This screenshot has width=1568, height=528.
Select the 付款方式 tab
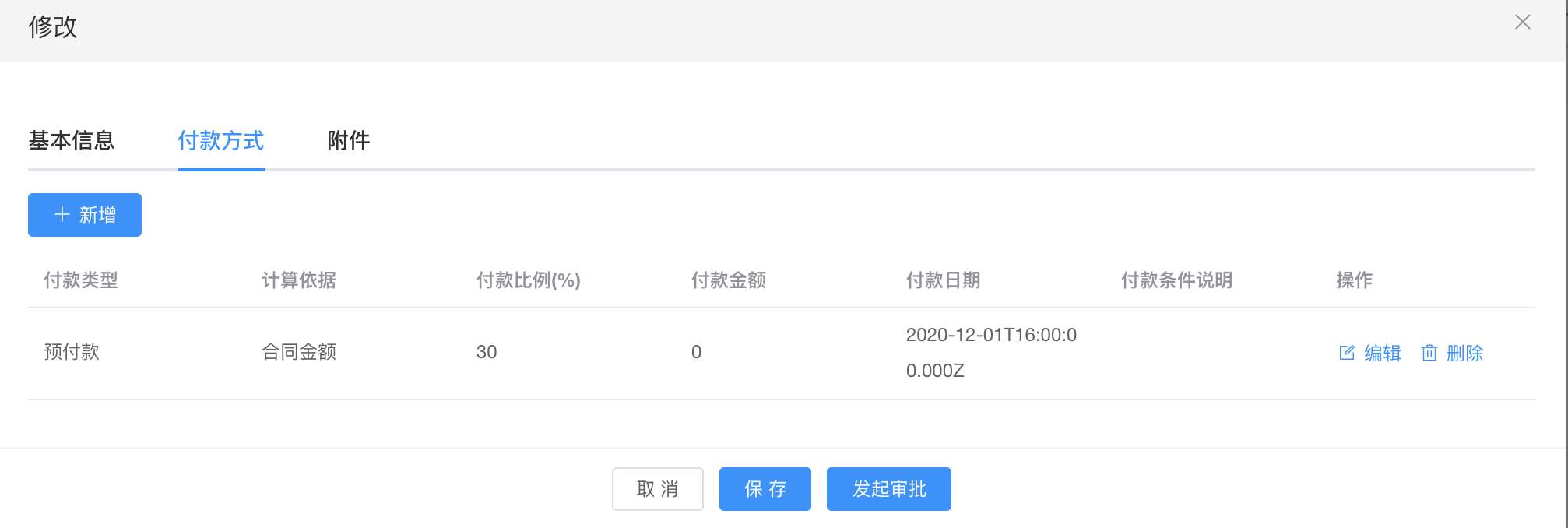coord(221,140)
